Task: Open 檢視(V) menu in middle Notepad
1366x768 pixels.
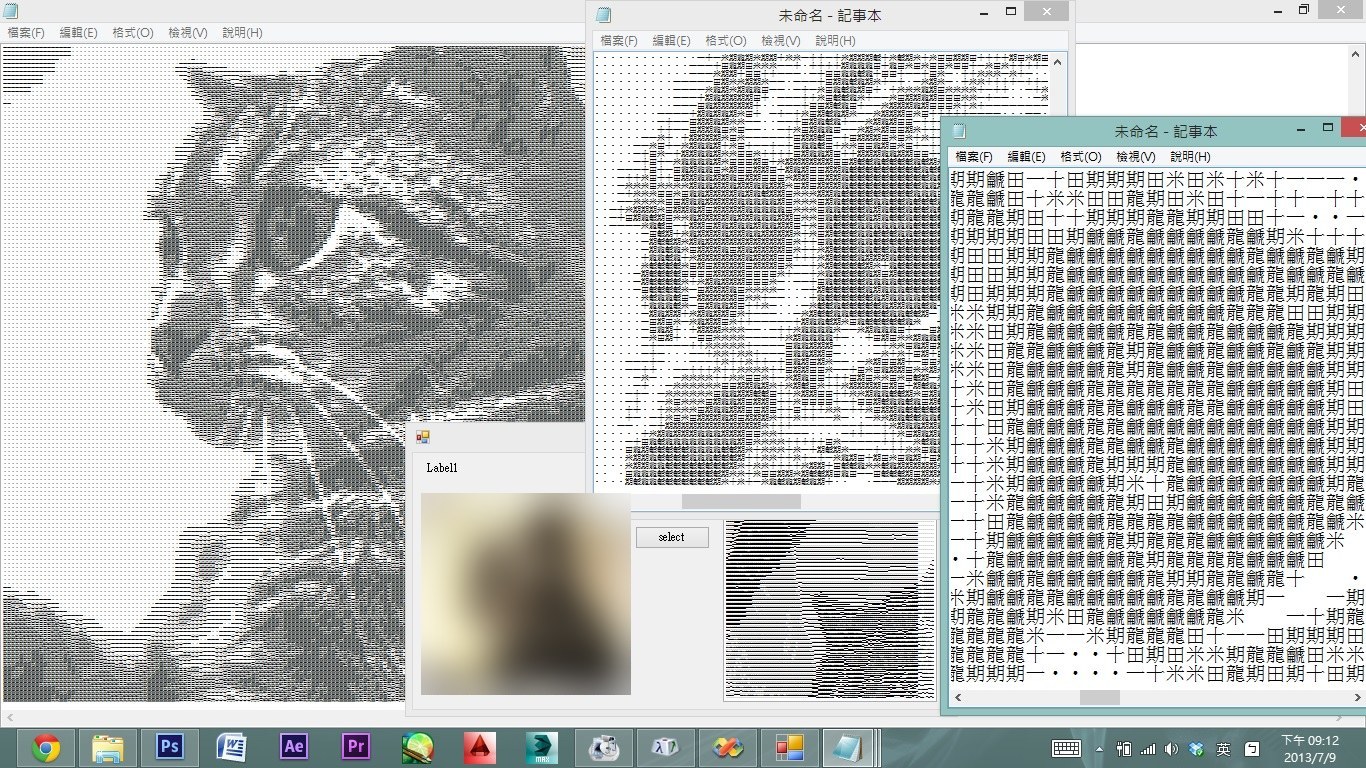Action: [780, 41]
